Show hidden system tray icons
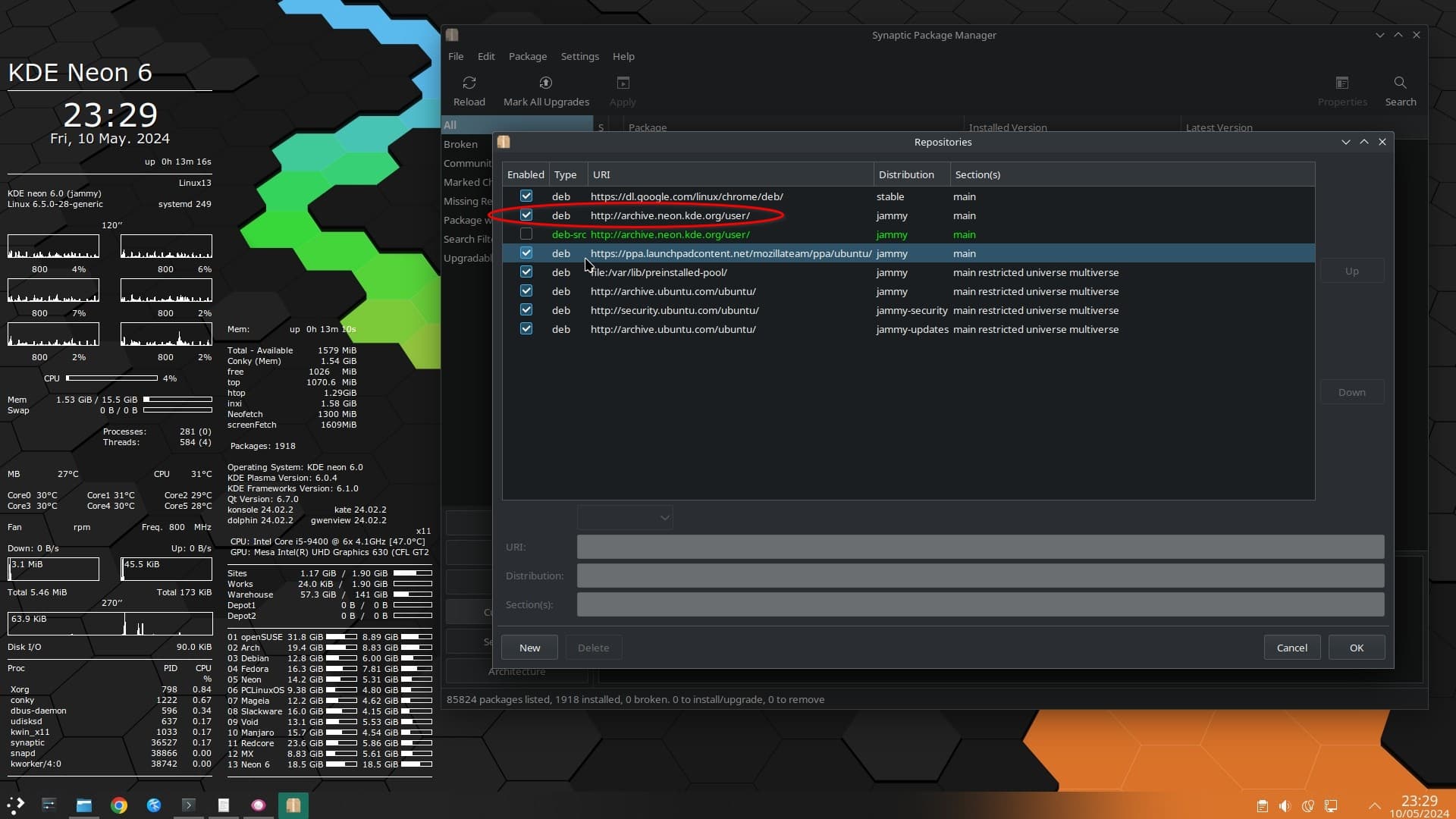Image resolution: width=1456 pixels, height=819 pixels. coord(1374,805)
